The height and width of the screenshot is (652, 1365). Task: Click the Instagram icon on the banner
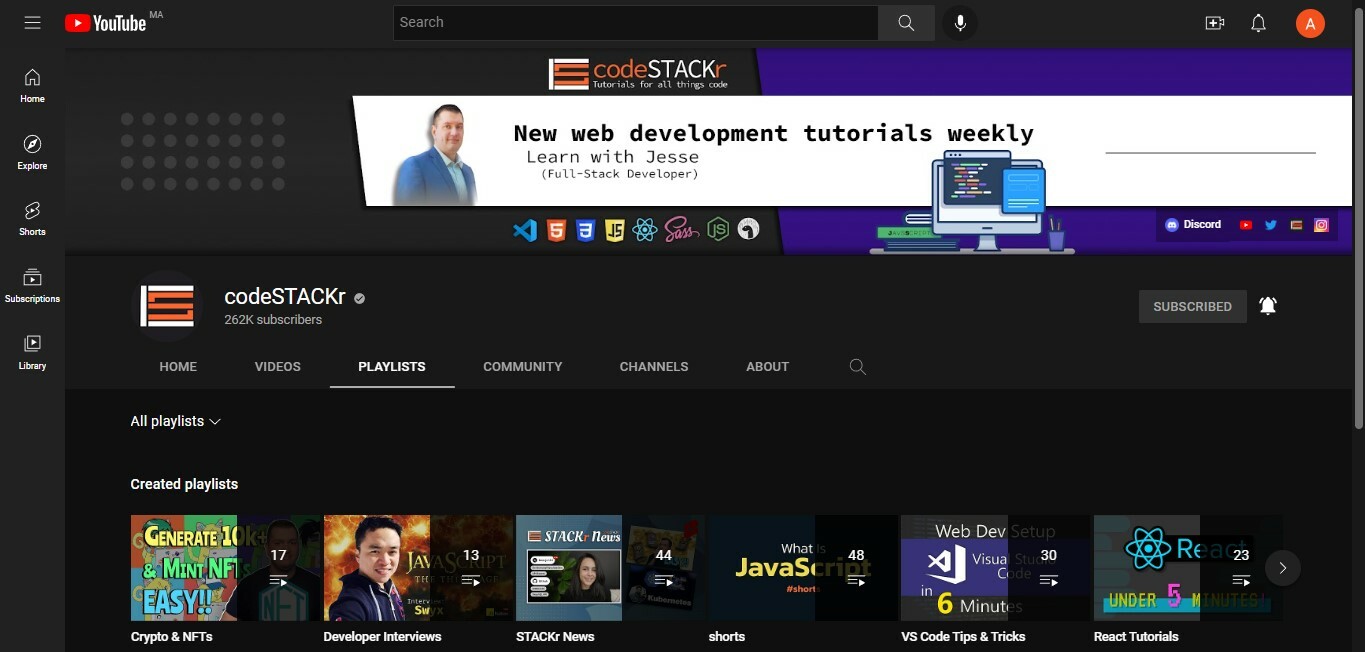(x=1320, y=225)
